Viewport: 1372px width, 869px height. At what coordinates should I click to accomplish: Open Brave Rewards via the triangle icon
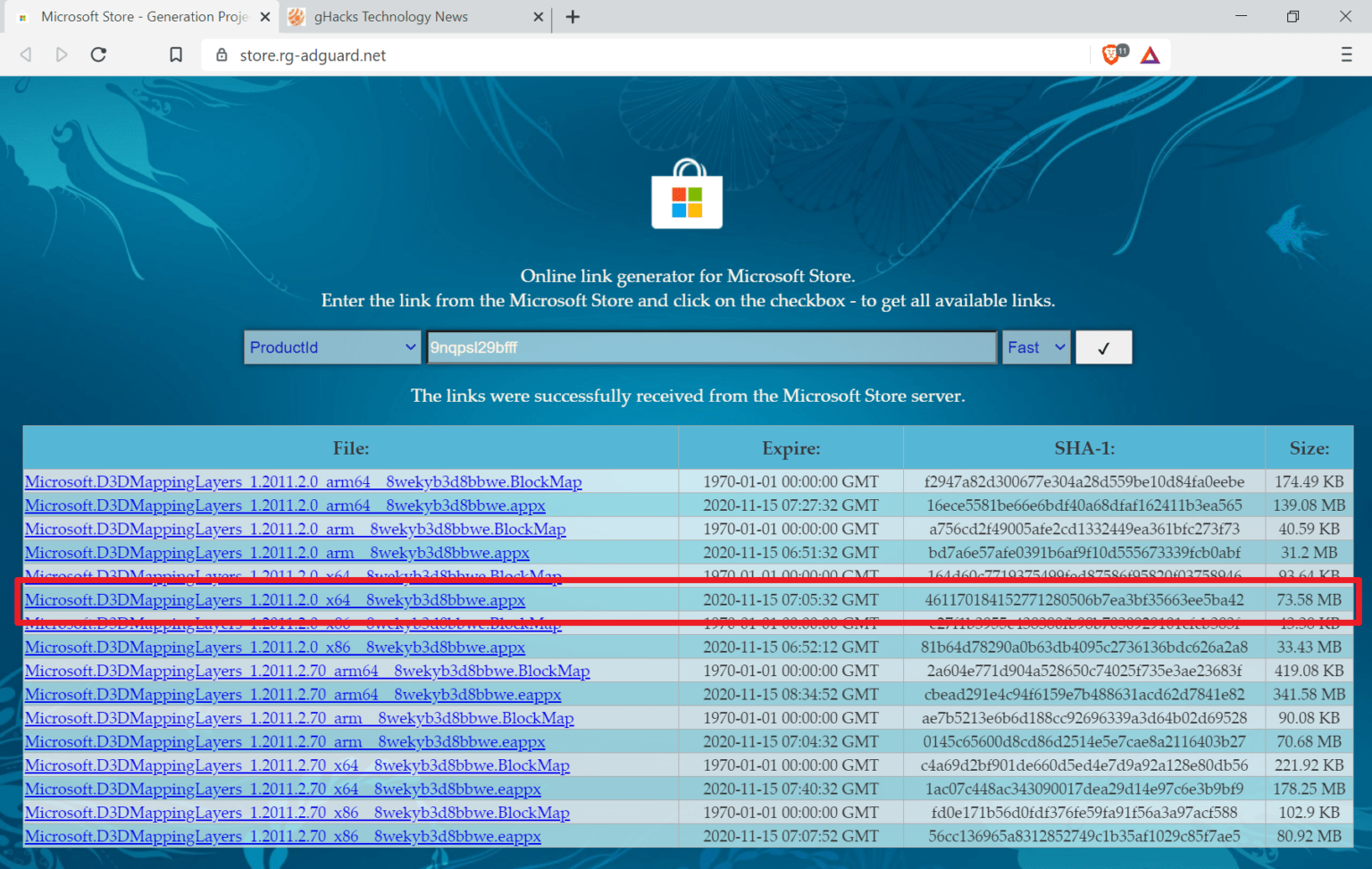pyautogui.click(x=1150, y=54)
